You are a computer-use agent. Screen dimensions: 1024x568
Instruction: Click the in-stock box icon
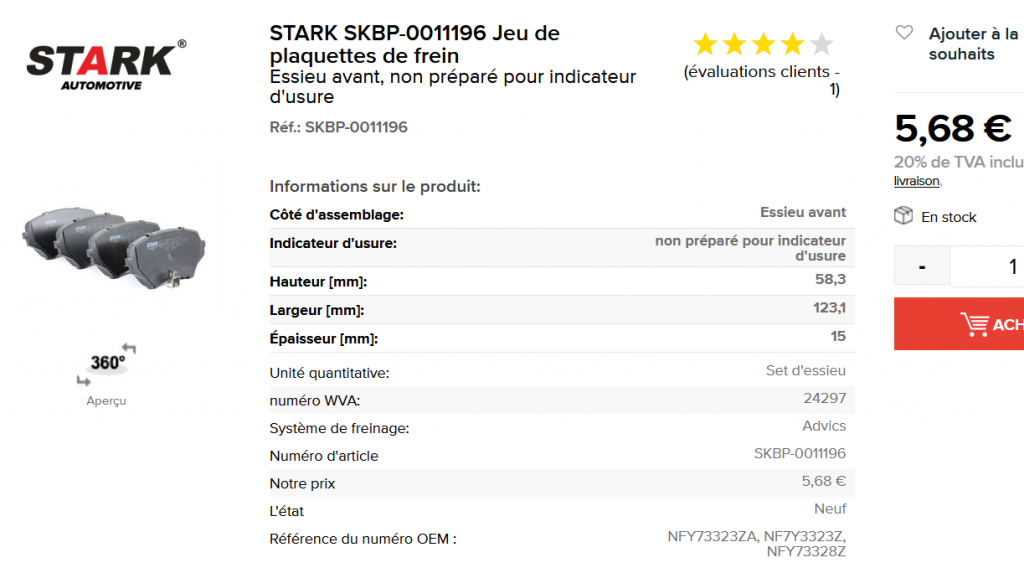tap(903, 216)
